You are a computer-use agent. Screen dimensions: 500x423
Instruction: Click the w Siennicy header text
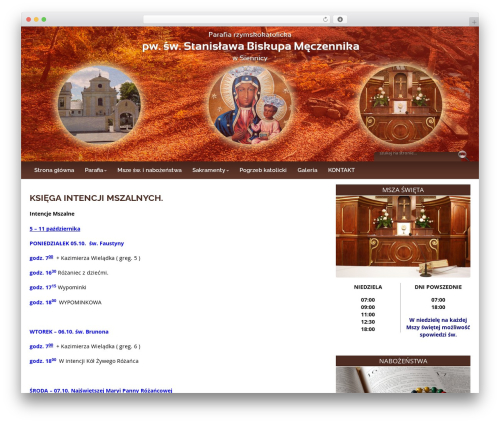point(250,58)
